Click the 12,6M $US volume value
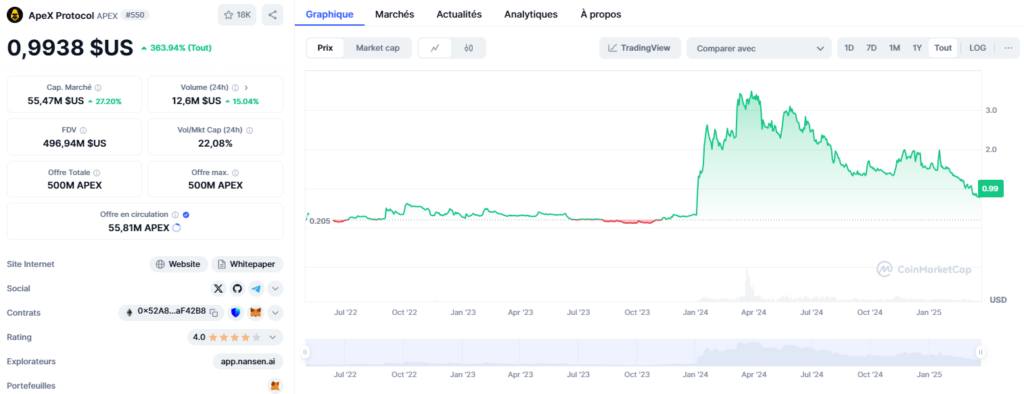Screen dimensions: 1024x394 click(196, 101)
